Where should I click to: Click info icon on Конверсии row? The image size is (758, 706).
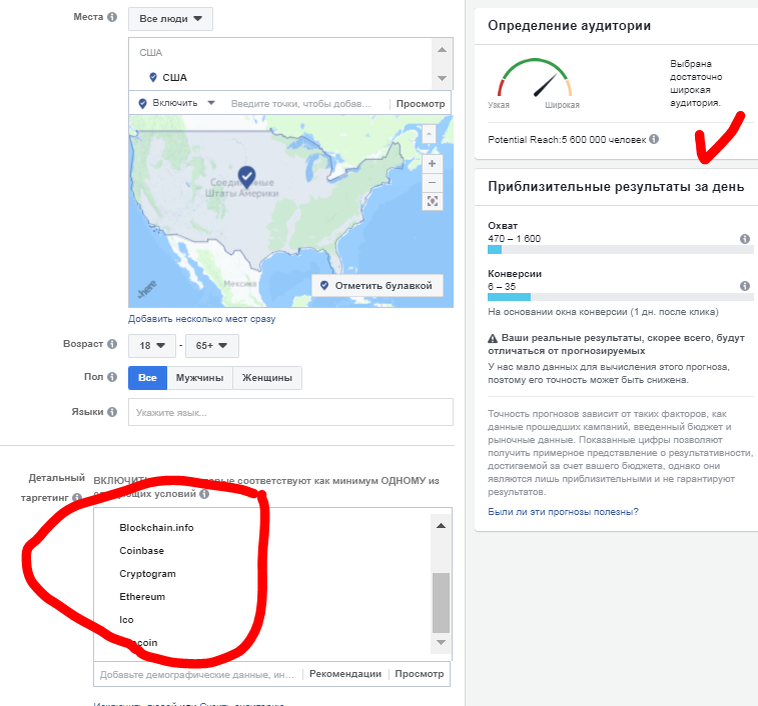click(x=745, y=286)
